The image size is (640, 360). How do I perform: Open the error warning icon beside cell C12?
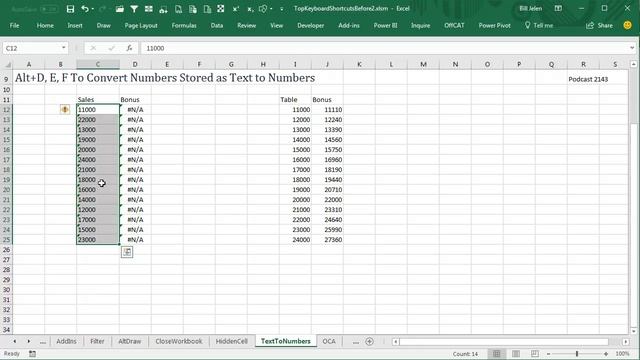point(64,109)
